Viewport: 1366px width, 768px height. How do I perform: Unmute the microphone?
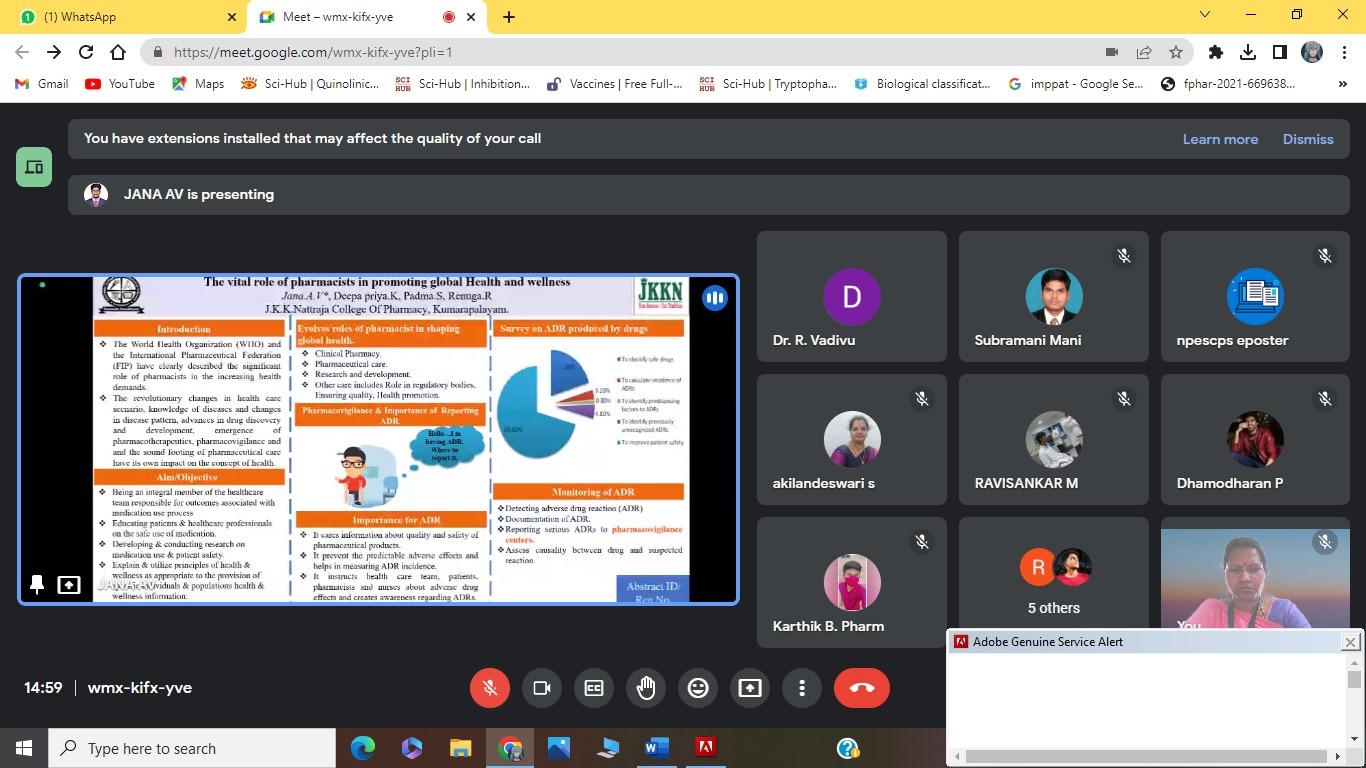pyautogui.click(x=490, y=688)
